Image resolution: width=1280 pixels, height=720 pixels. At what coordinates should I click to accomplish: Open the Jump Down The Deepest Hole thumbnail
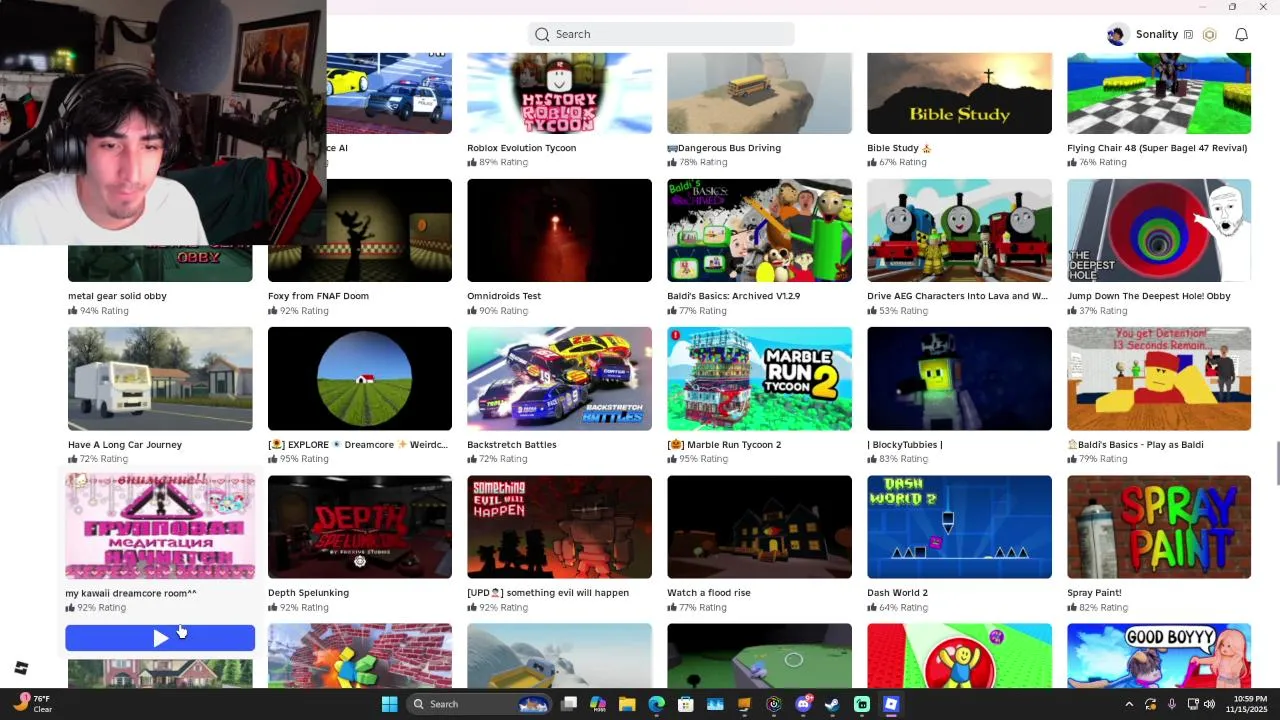coord(1159,230)
